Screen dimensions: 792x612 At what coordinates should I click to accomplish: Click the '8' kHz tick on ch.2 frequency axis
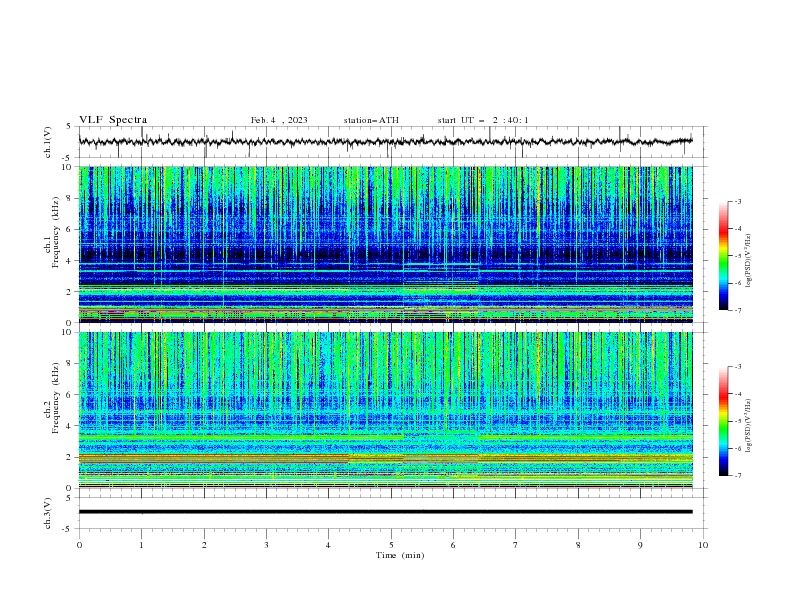(71, 364)
